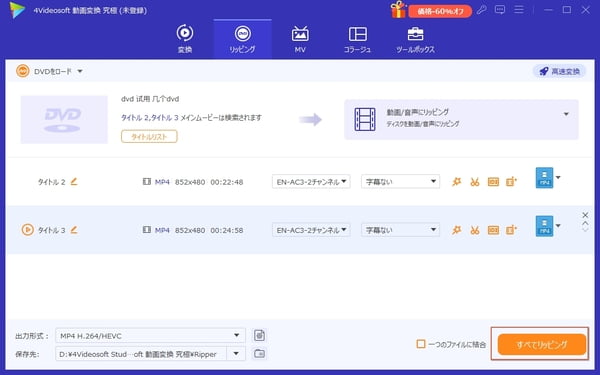Image resolution: width=600 pixels, height=375 pixels.
Task: Open cut scissors tool for タイトル 2
Action: [x=475, y=182]
